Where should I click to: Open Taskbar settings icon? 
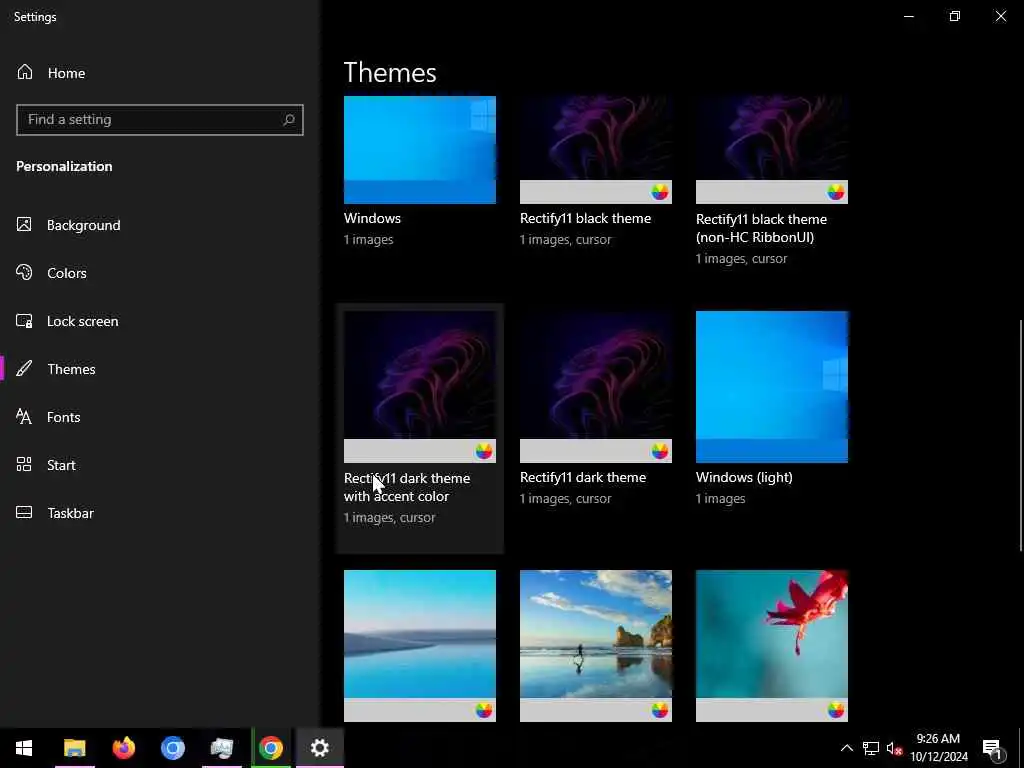tap(24, 513)
